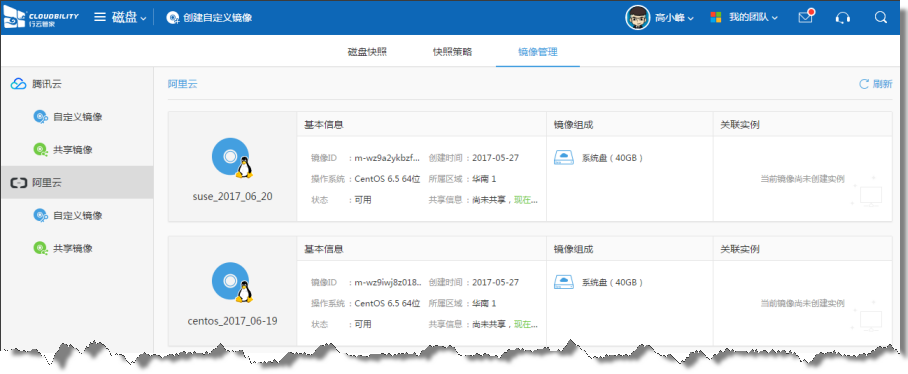
Task: Click the headset support icon
Action: (x=843, y=17)
